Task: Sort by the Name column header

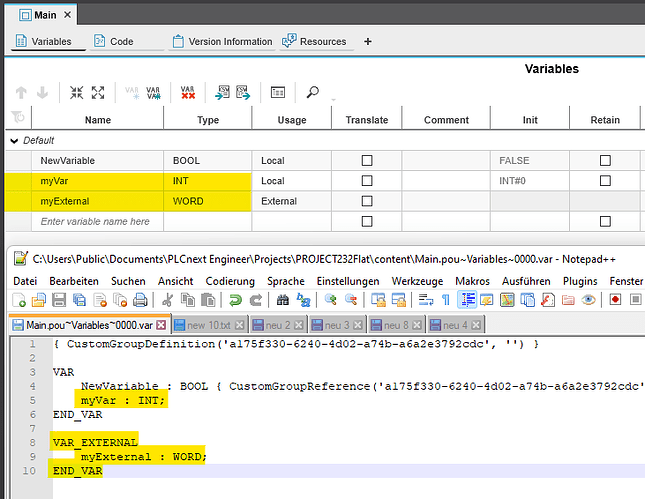Action: pyautogui.click(x=98, y=120)
